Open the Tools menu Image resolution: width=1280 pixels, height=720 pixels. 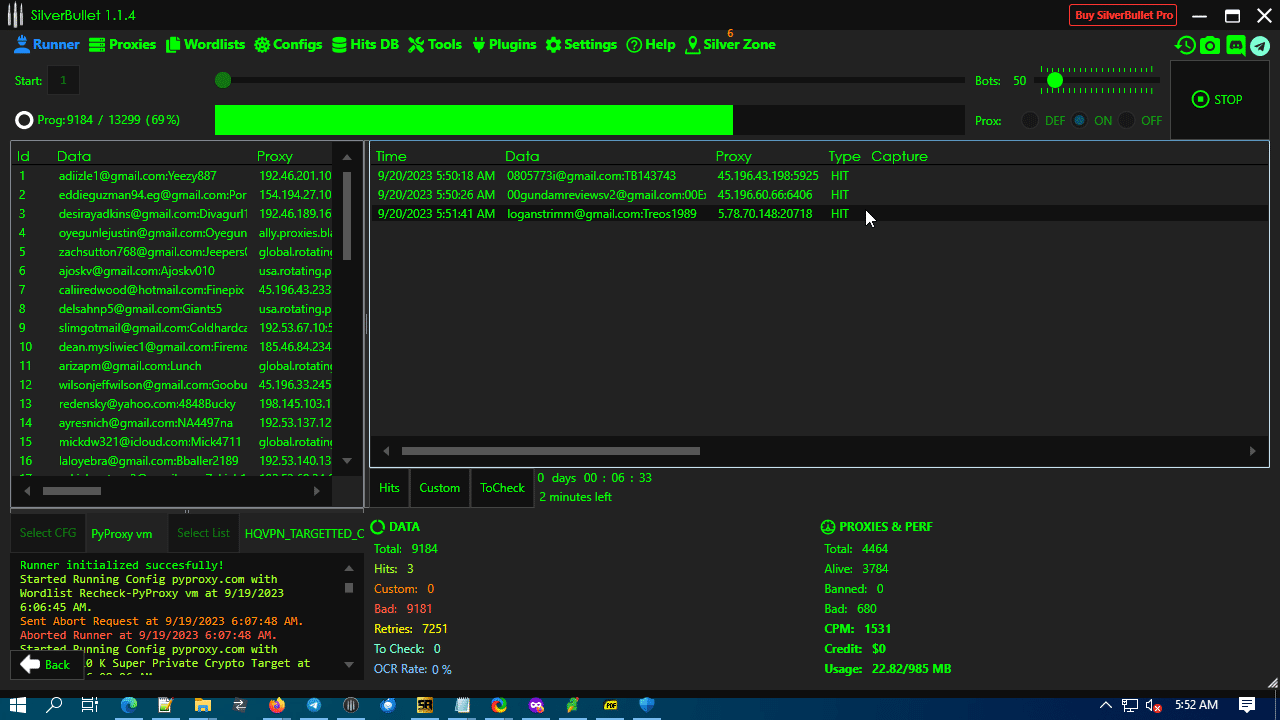click(435, 45)
